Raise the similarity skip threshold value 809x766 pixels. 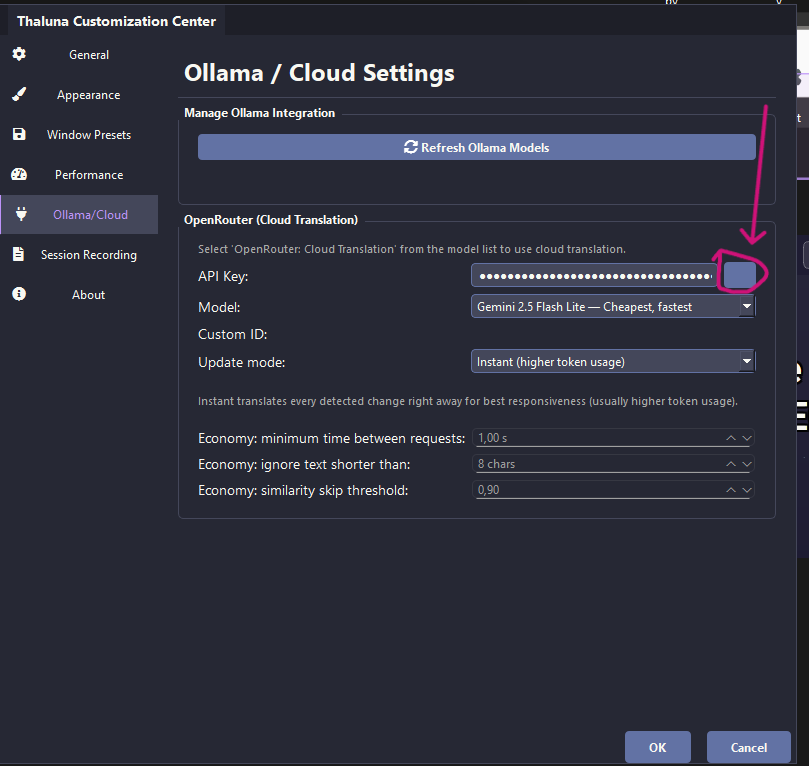(x=731, y=490)
